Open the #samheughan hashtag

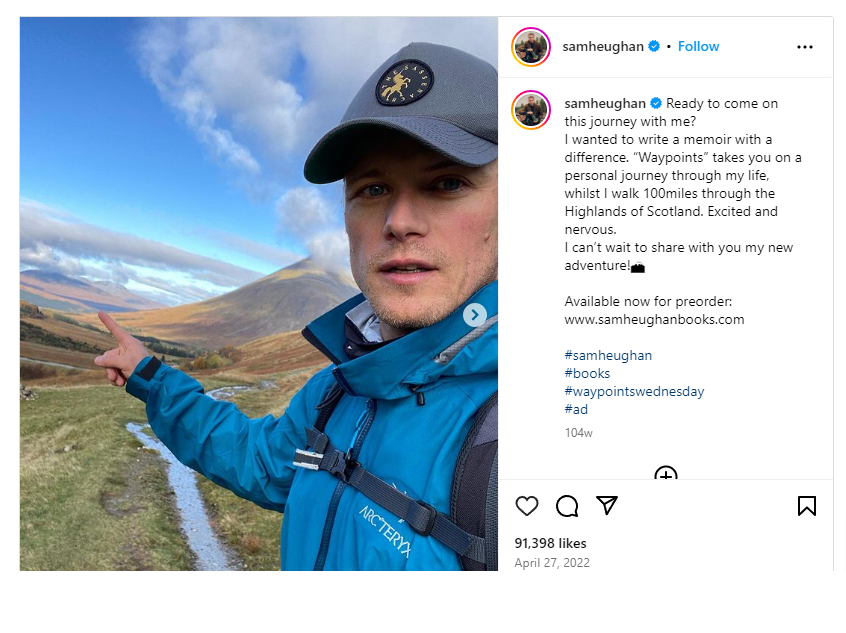click(x=608, y=355)
